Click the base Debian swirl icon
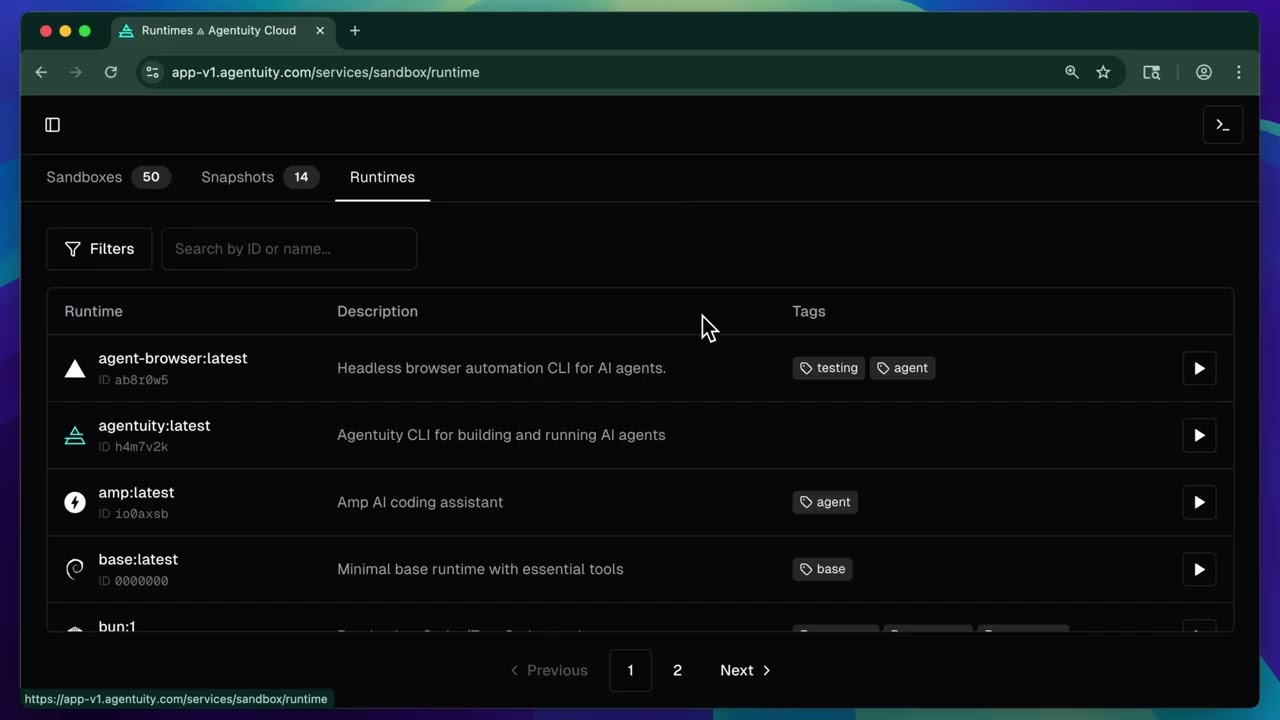 tap(75, 569)
